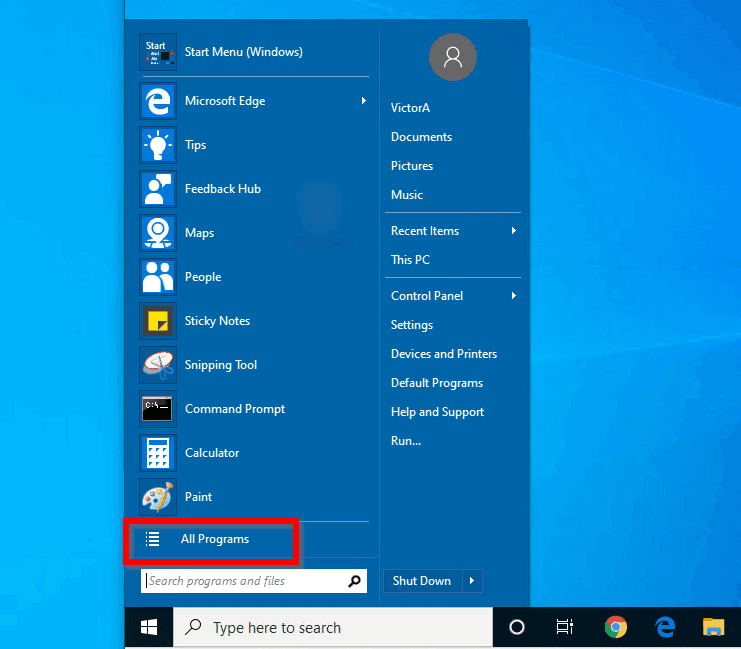
Task: Click the Shut Down button
Action: coord(422,580)
